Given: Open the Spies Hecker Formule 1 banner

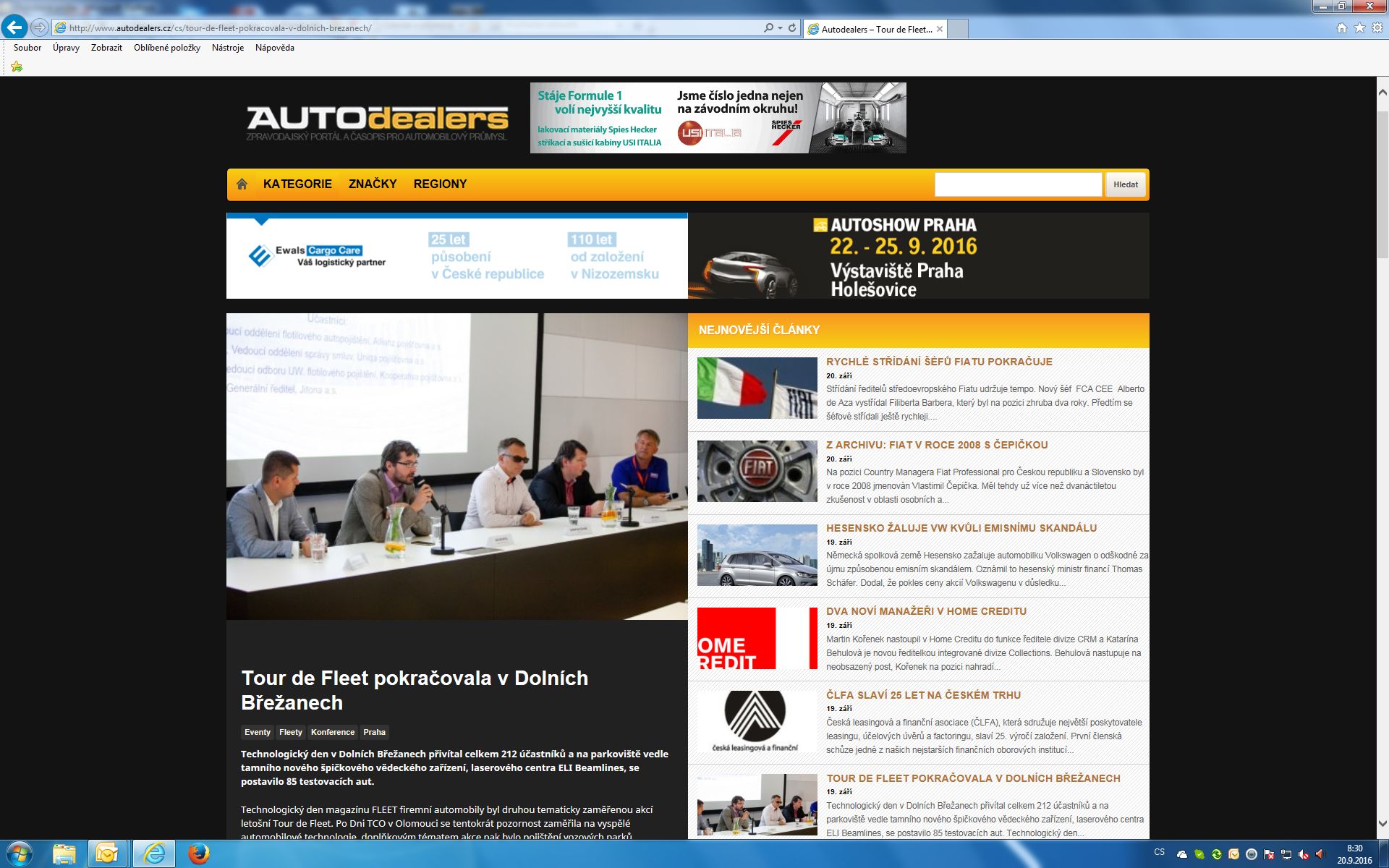Looking at the screenshot, I should [718, 117].
